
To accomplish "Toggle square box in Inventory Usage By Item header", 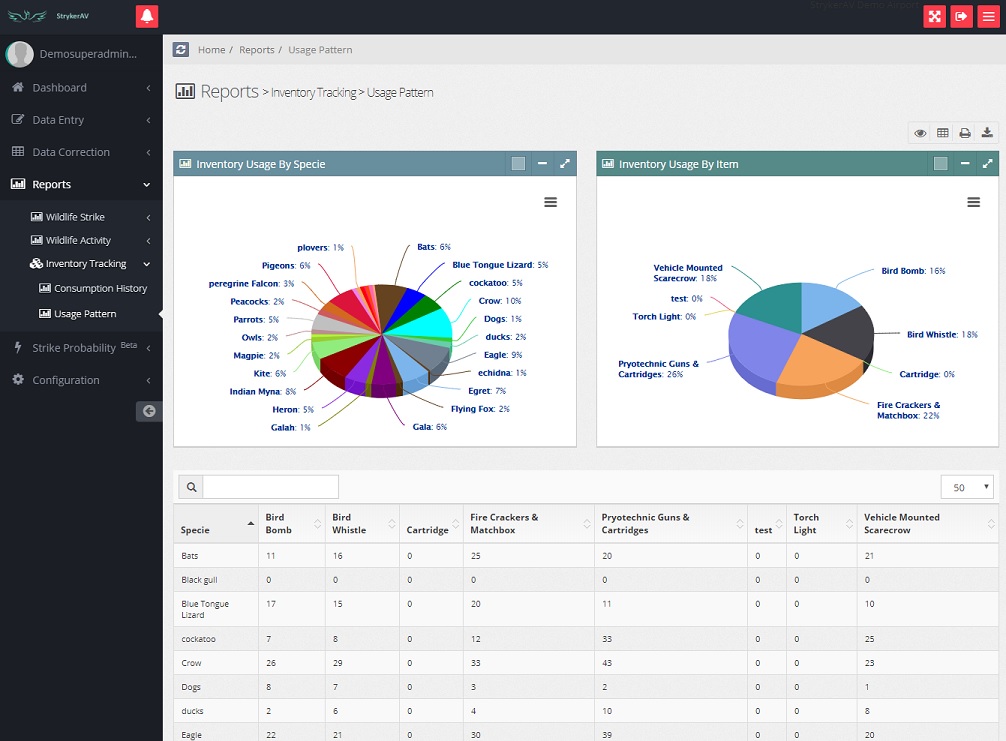I will pyautogui.click(x=941, y=164).
